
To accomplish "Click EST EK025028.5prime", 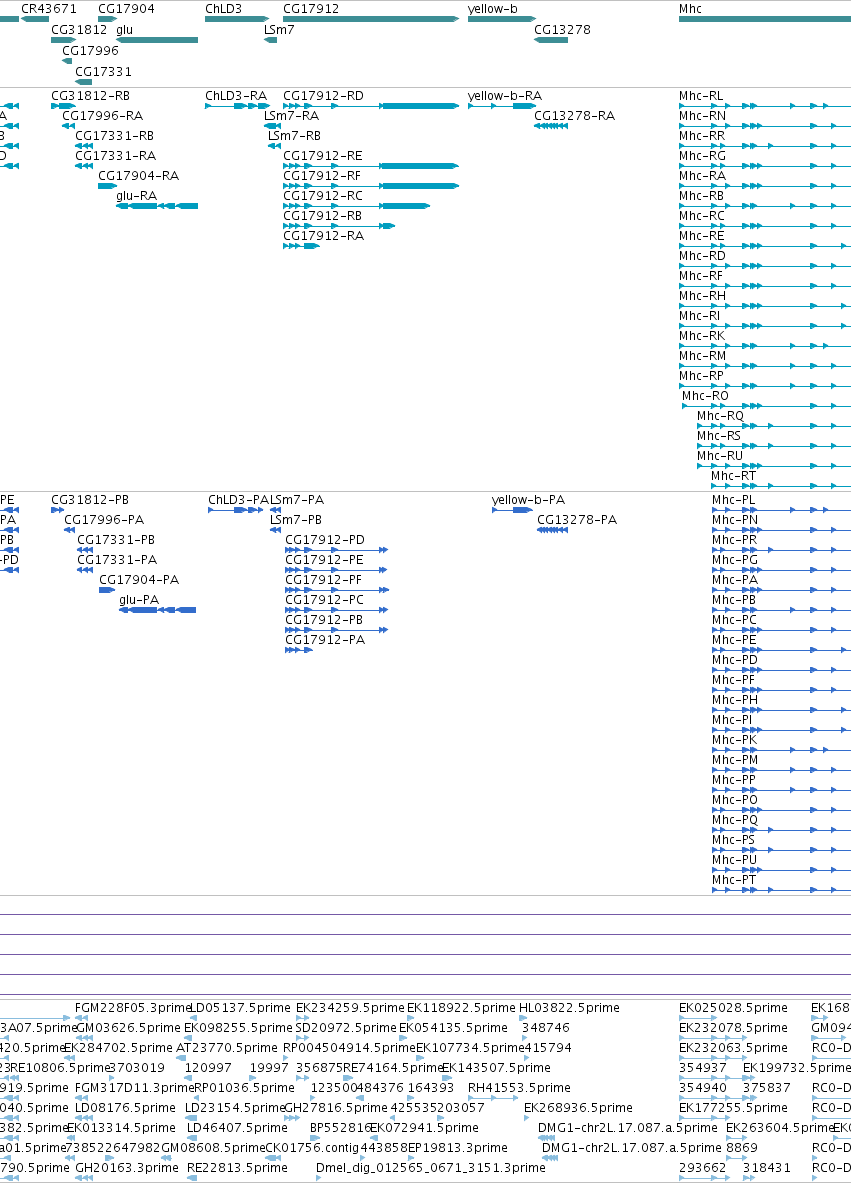I will click(x=733, y=1008).
